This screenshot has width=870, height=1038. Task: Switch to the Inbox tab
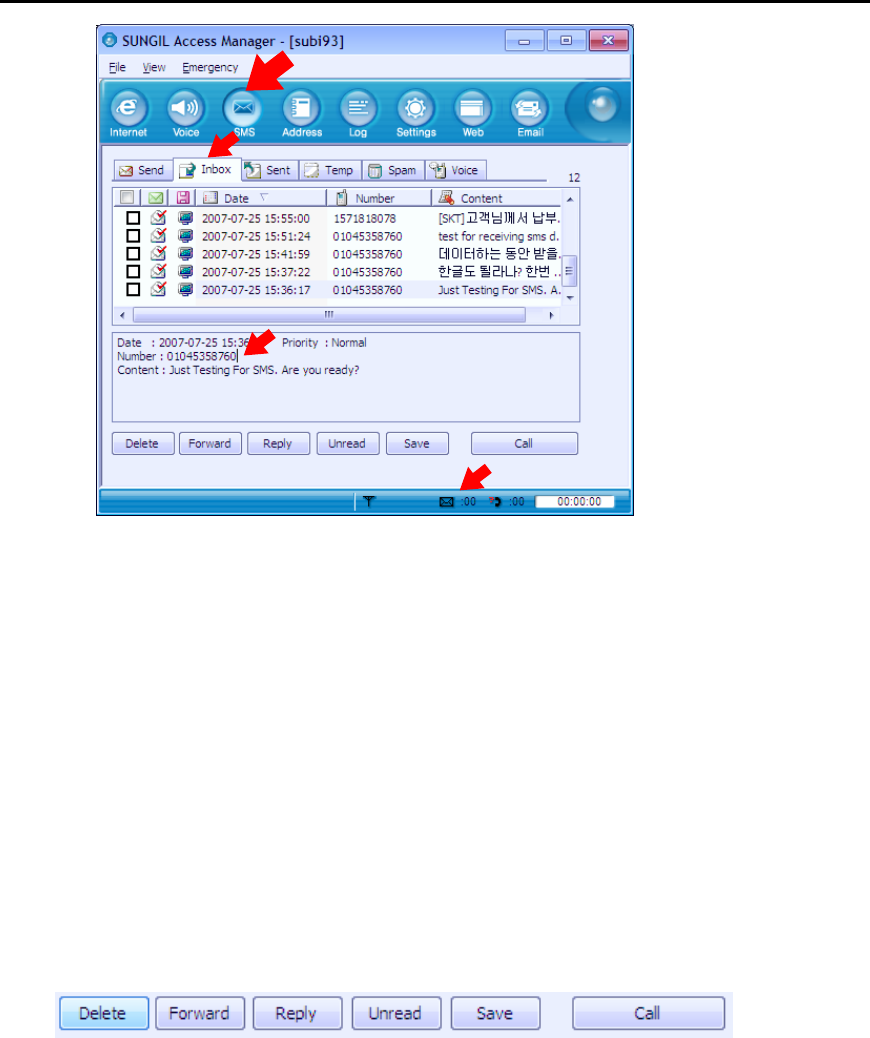click(207, 169)
